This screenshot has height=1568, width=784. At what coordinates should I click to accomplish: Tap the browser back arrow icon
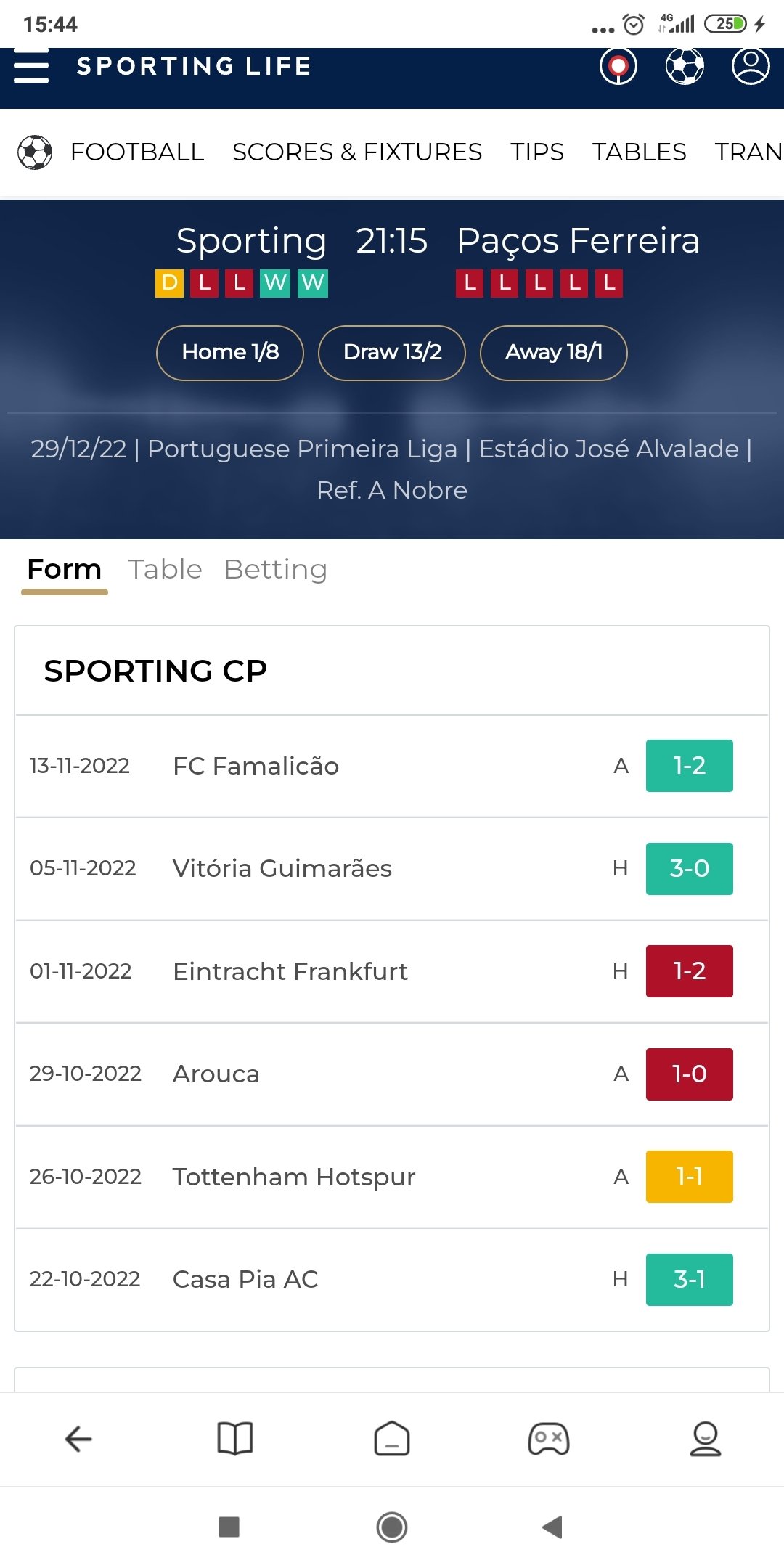pos(78,1438)
